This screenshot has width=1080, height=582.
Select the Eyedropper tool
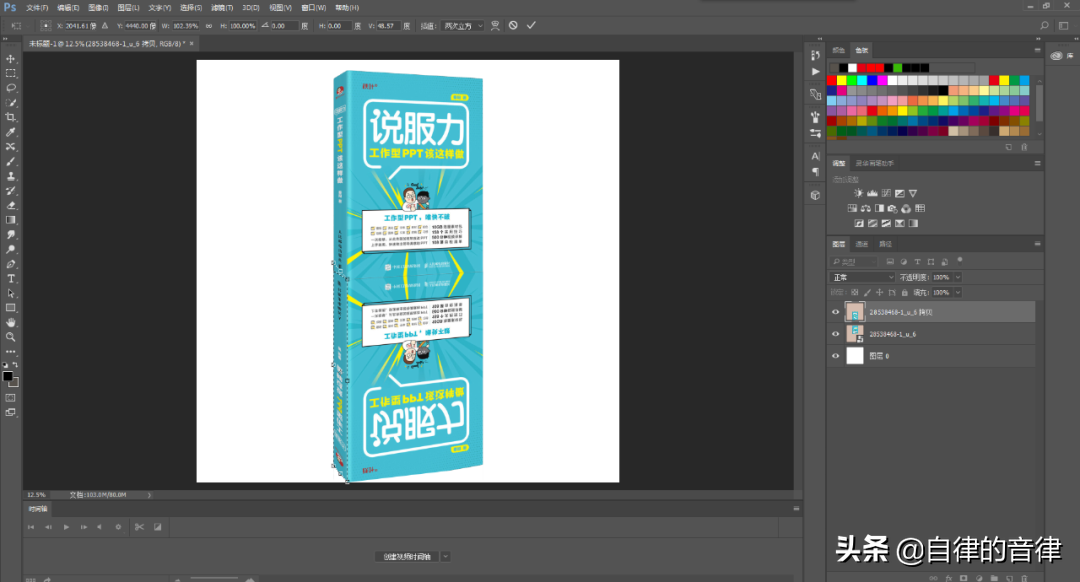tap(10, 132)
